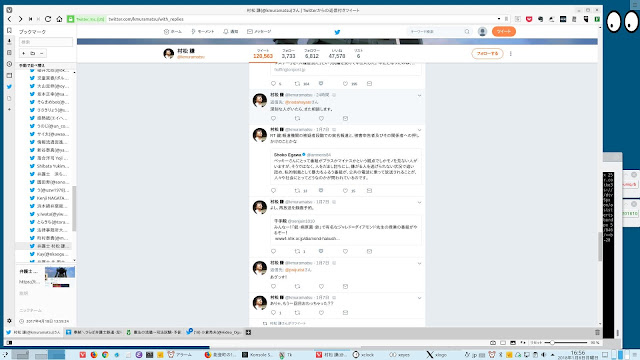The width and height of the screenshot is (640, 360).
Task: Click the Follow button on profile
Action: click(x=487, y=53)
